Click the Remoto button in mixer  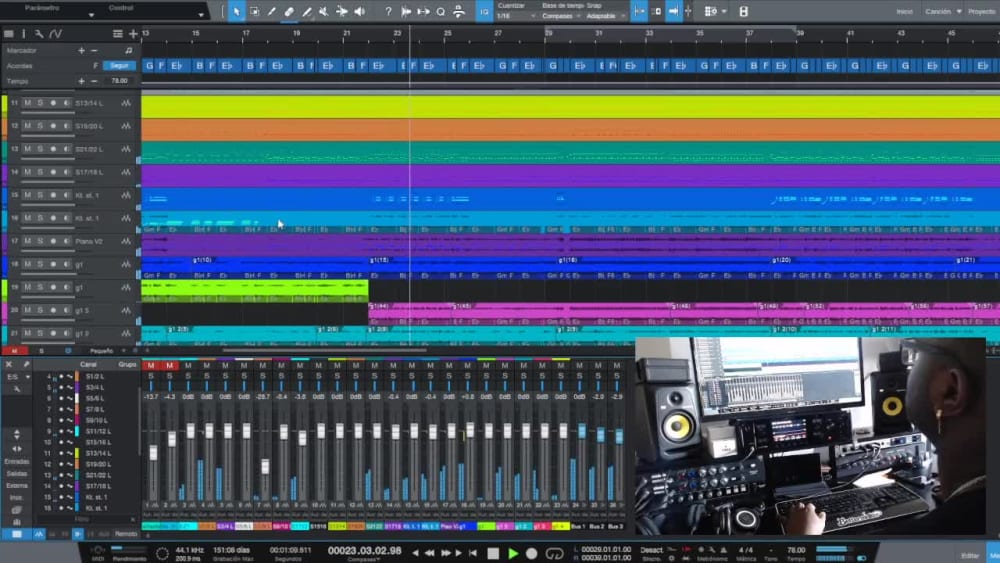pyautogui.click(x=126, y=534)
